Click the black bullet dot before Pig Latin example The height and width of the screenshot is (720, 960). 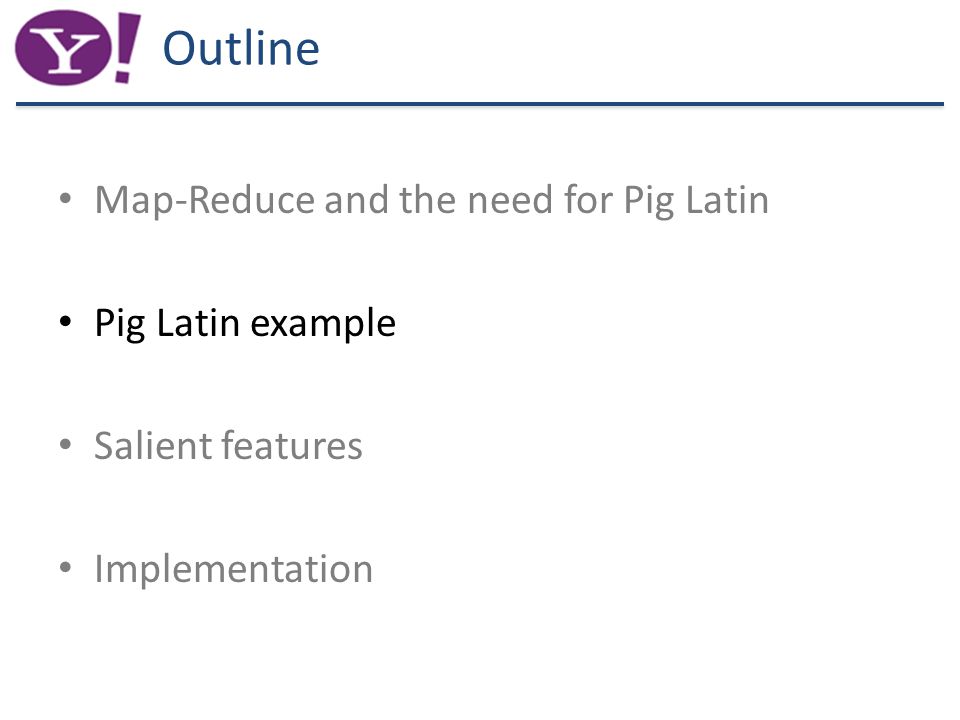(66, 321)
